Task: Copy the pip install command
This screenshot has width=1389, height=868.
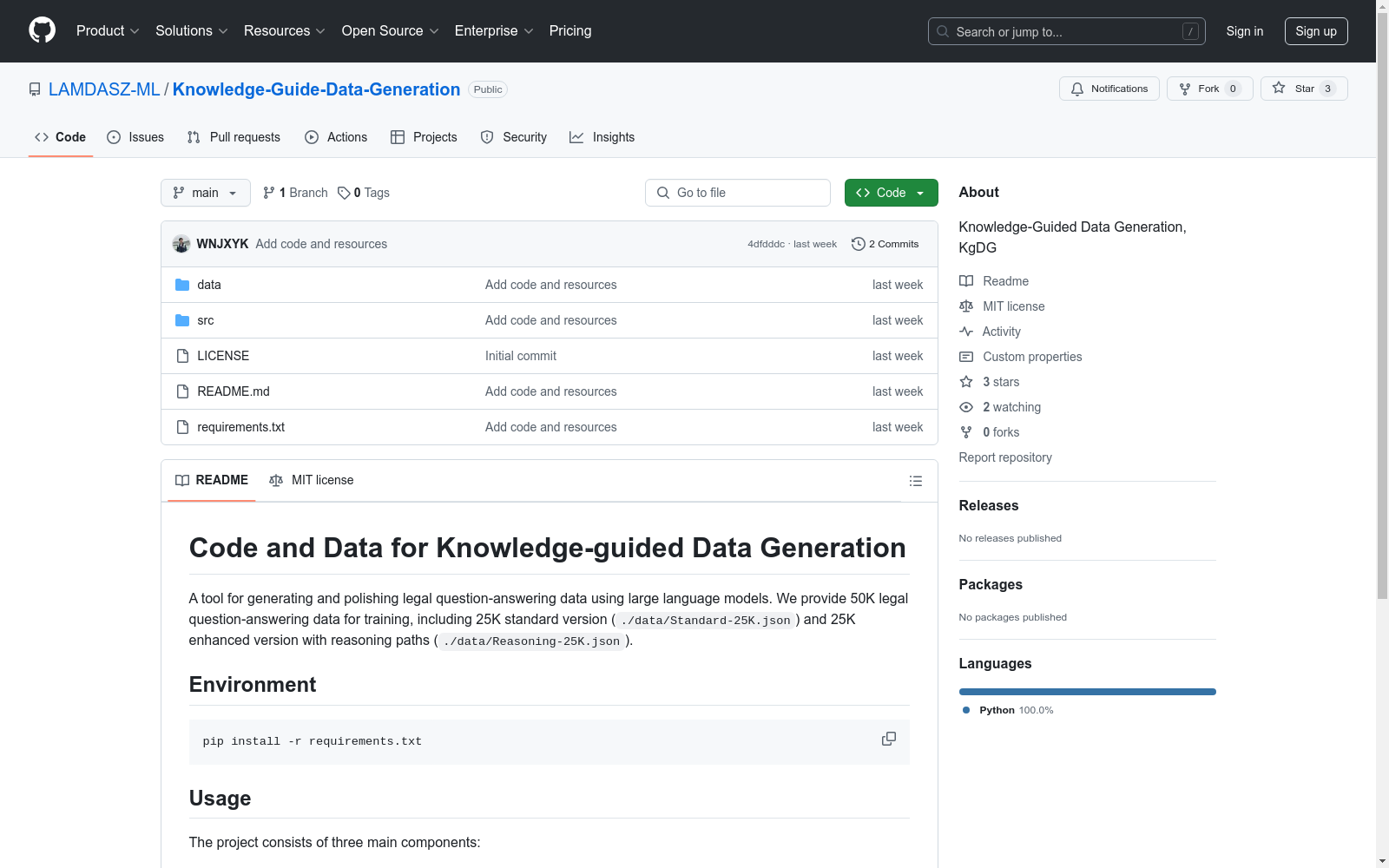Action: pyautogui.click(x=888, y=739)
